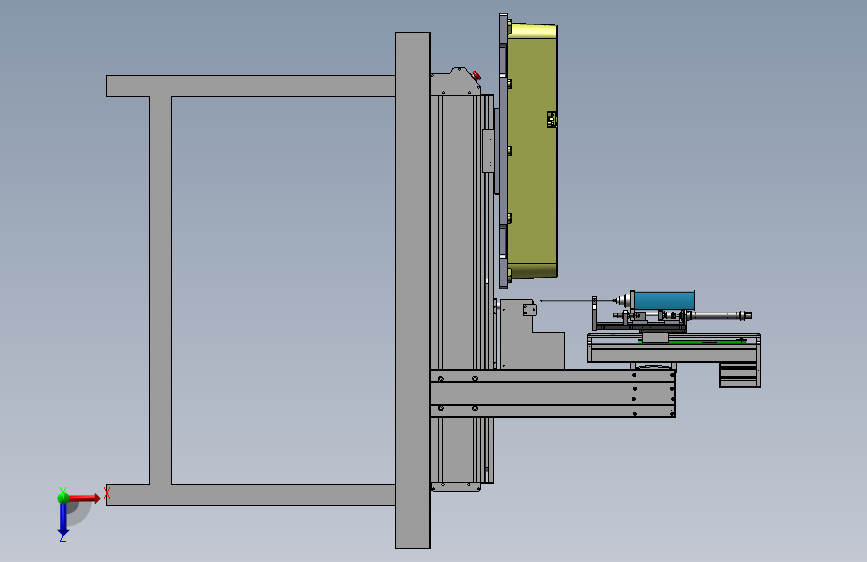Select the red knob atop the actuator housing
867x562 pixels.
[477, 75]
